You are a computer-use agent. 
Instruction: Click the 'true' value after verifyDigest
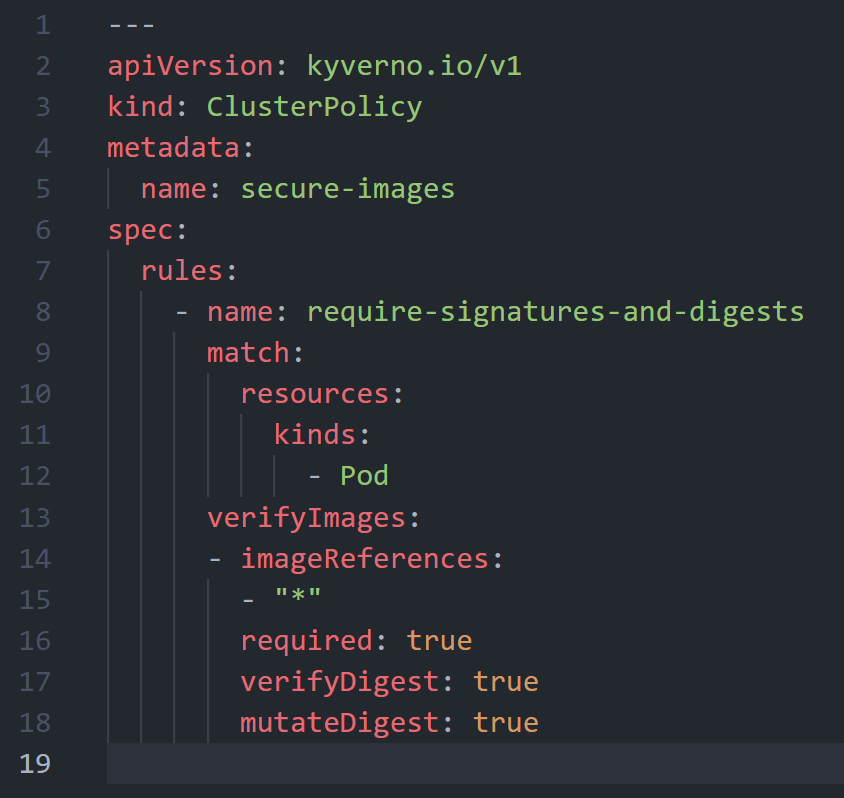(x=505, y=682)
